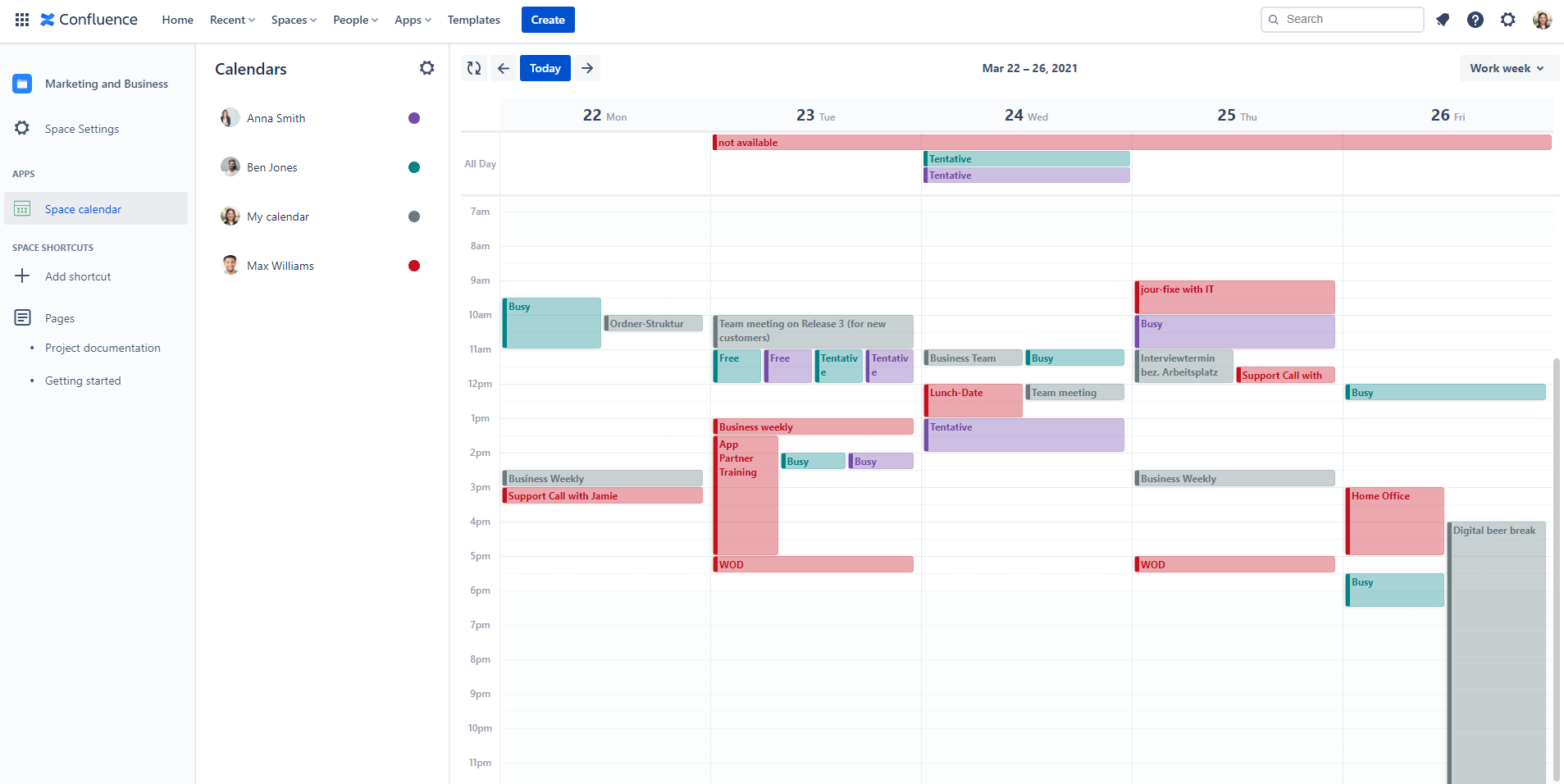Open Confluence settings gear in top bar
Viewport: 1564px width, 784px height.
(1507, 20)
